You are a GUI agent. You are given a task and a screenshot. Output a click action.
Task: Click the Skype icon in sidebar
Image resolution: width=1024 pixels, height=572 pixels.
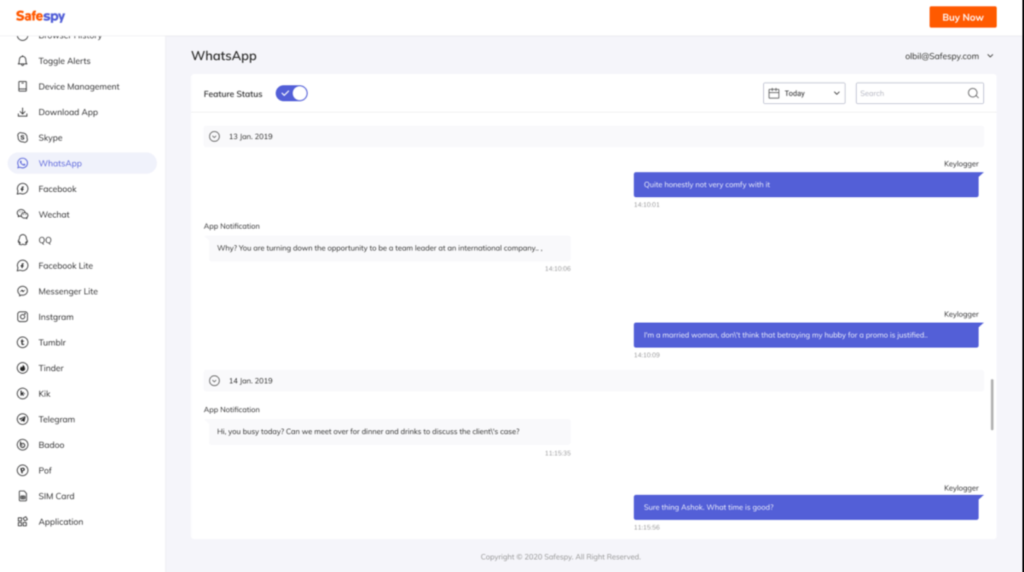22,138
